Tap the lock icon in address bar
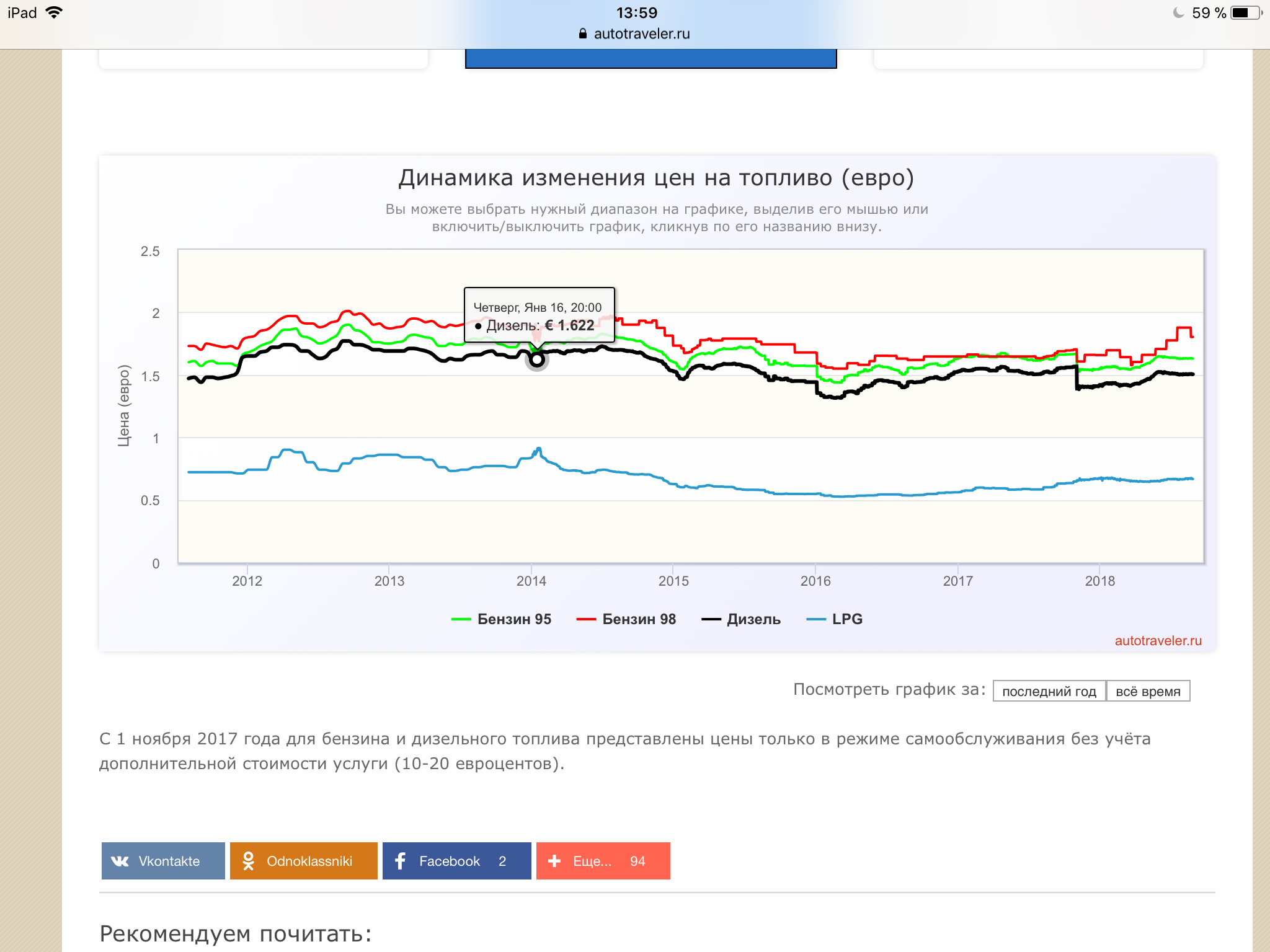 pyautogui.click(x=582, y=34)
